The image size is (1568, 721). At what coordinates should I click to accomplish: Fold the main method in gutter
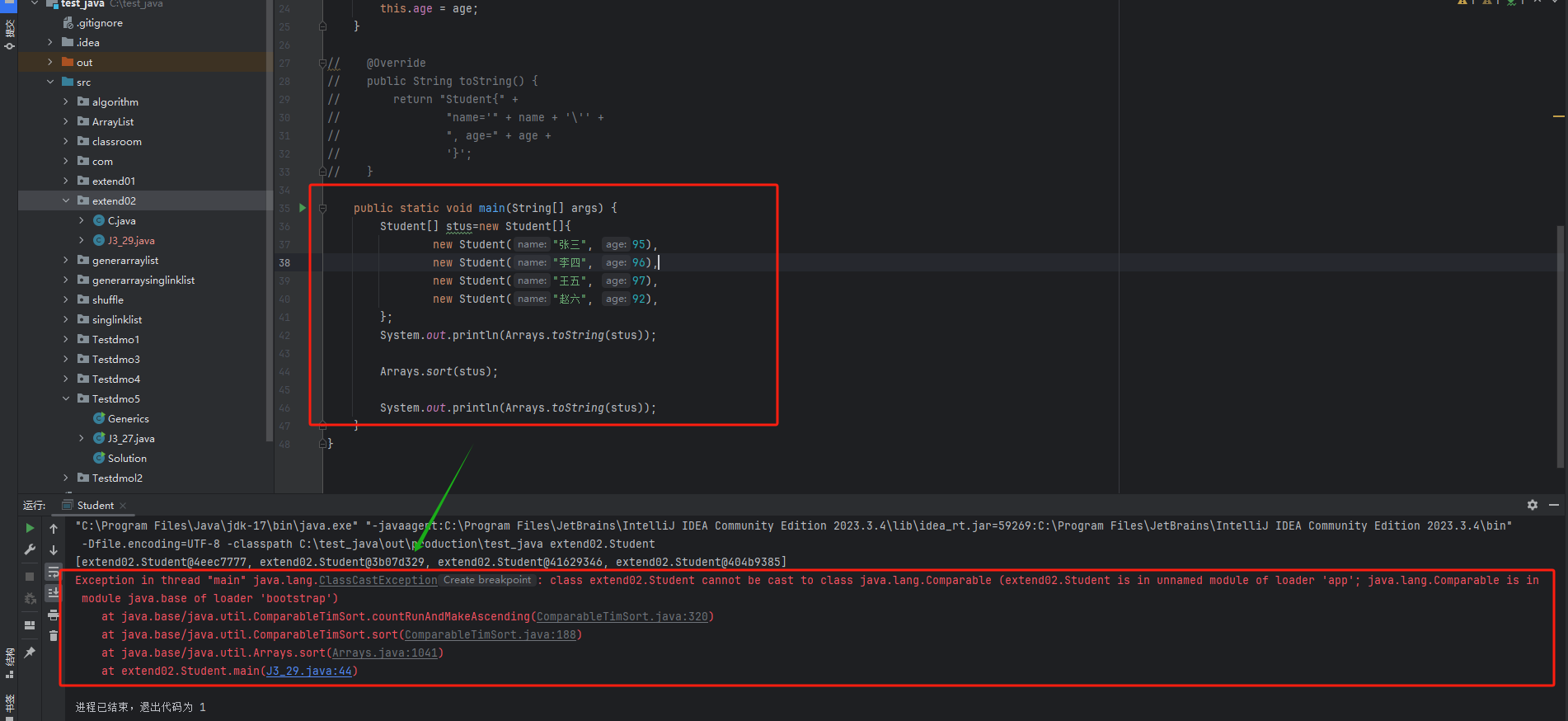[322, 208]
